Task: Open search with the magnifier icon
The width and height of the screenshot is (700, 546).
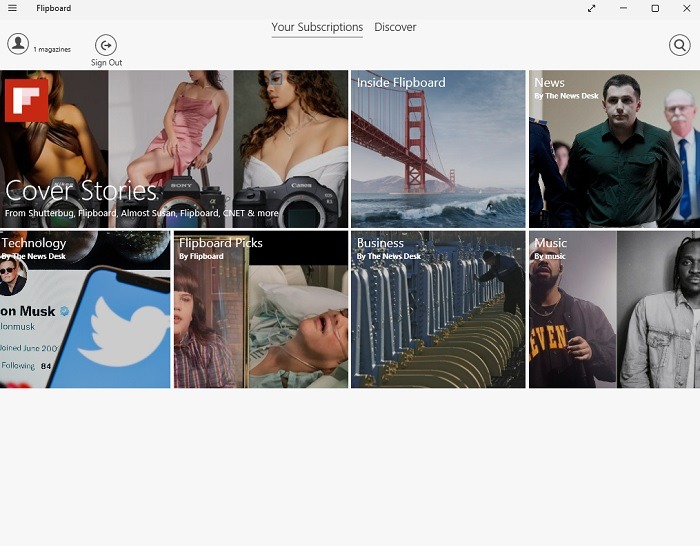Action: 679,45
